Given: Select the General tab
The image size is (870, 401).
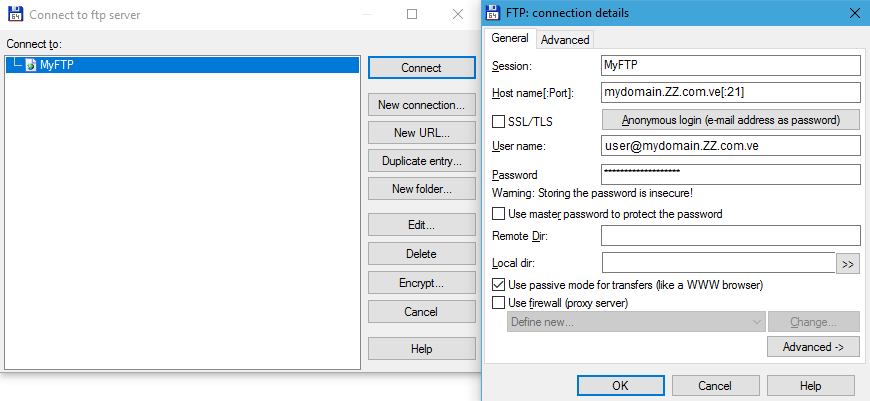Looking at the screenshot, I should (510, 38).
